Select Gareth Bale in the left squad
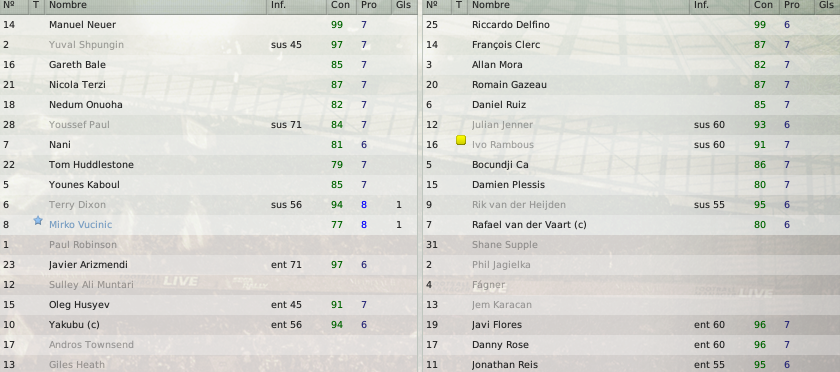Screen dimensions: 840x372 [x=77, y=65]
